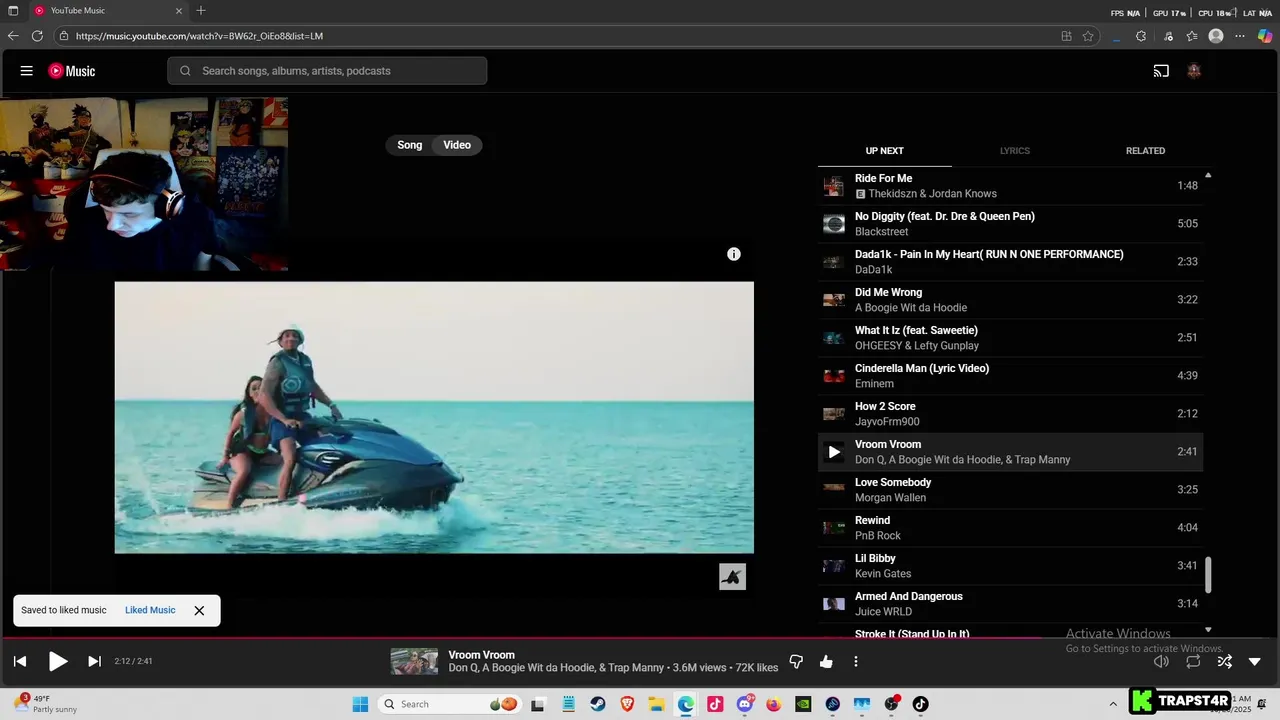Viewport: 1280px width, 720px height.
Task: Click the queue scrollbar down arrow
Action: [1208, 630]
